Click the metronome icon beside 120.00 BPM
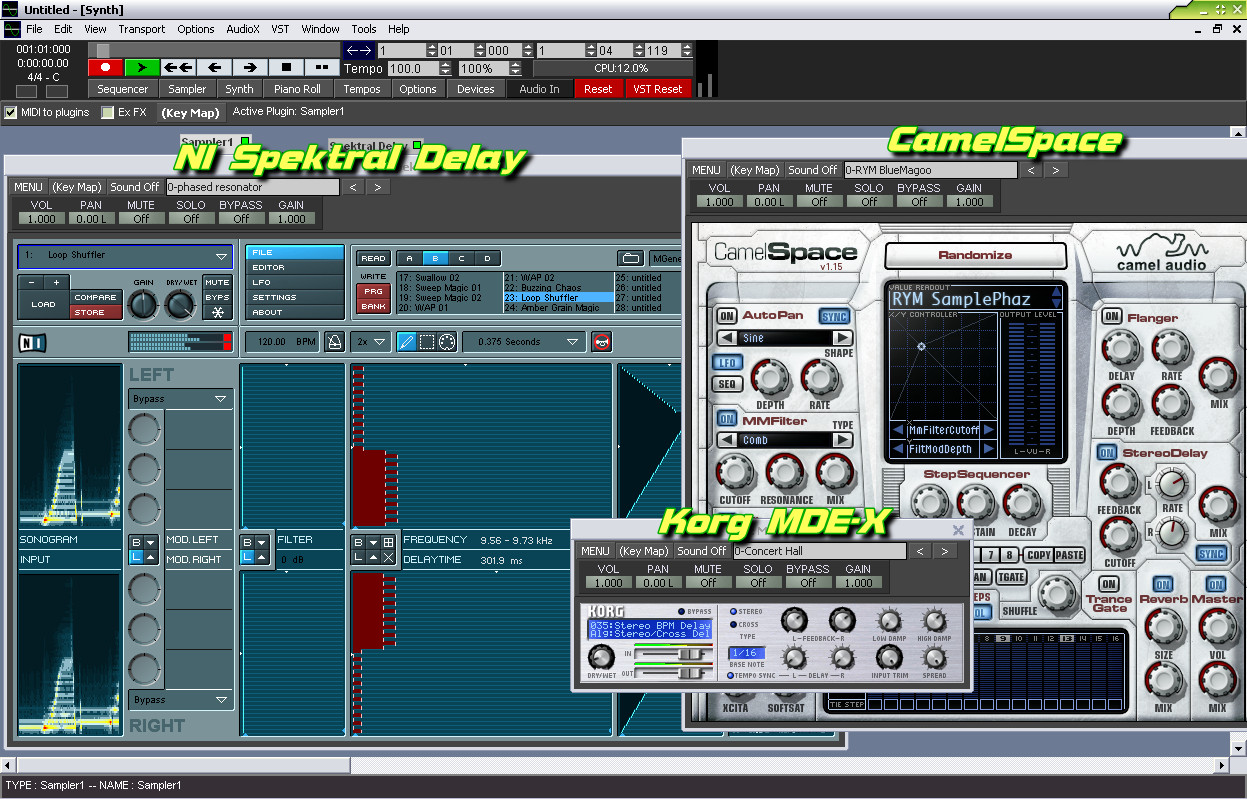 tap(334, 342)
